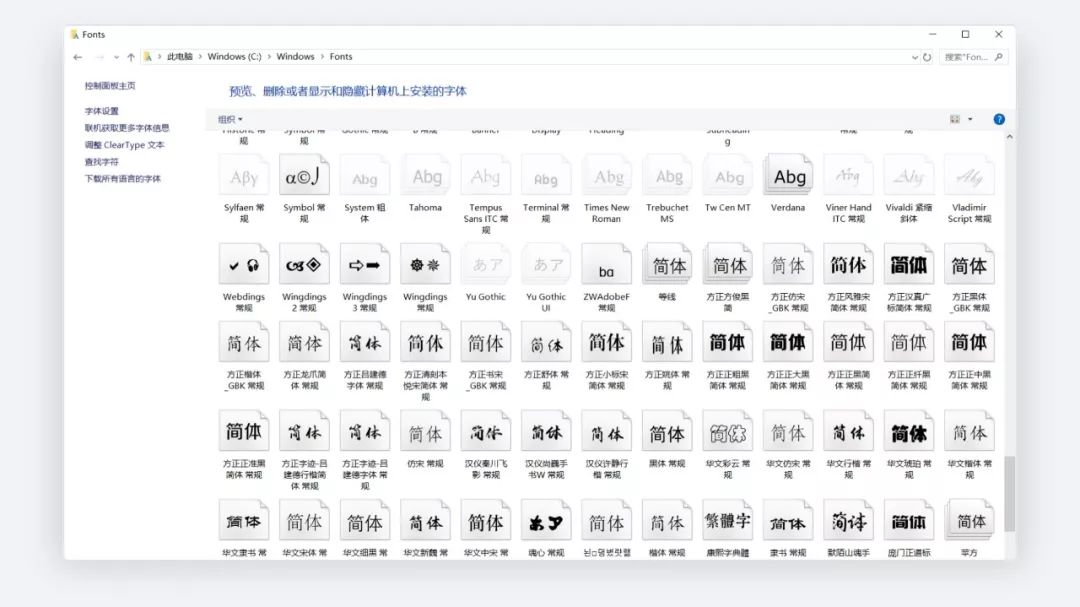
Task: Open recent locations dropdown arrow
Action: point(116,57)
